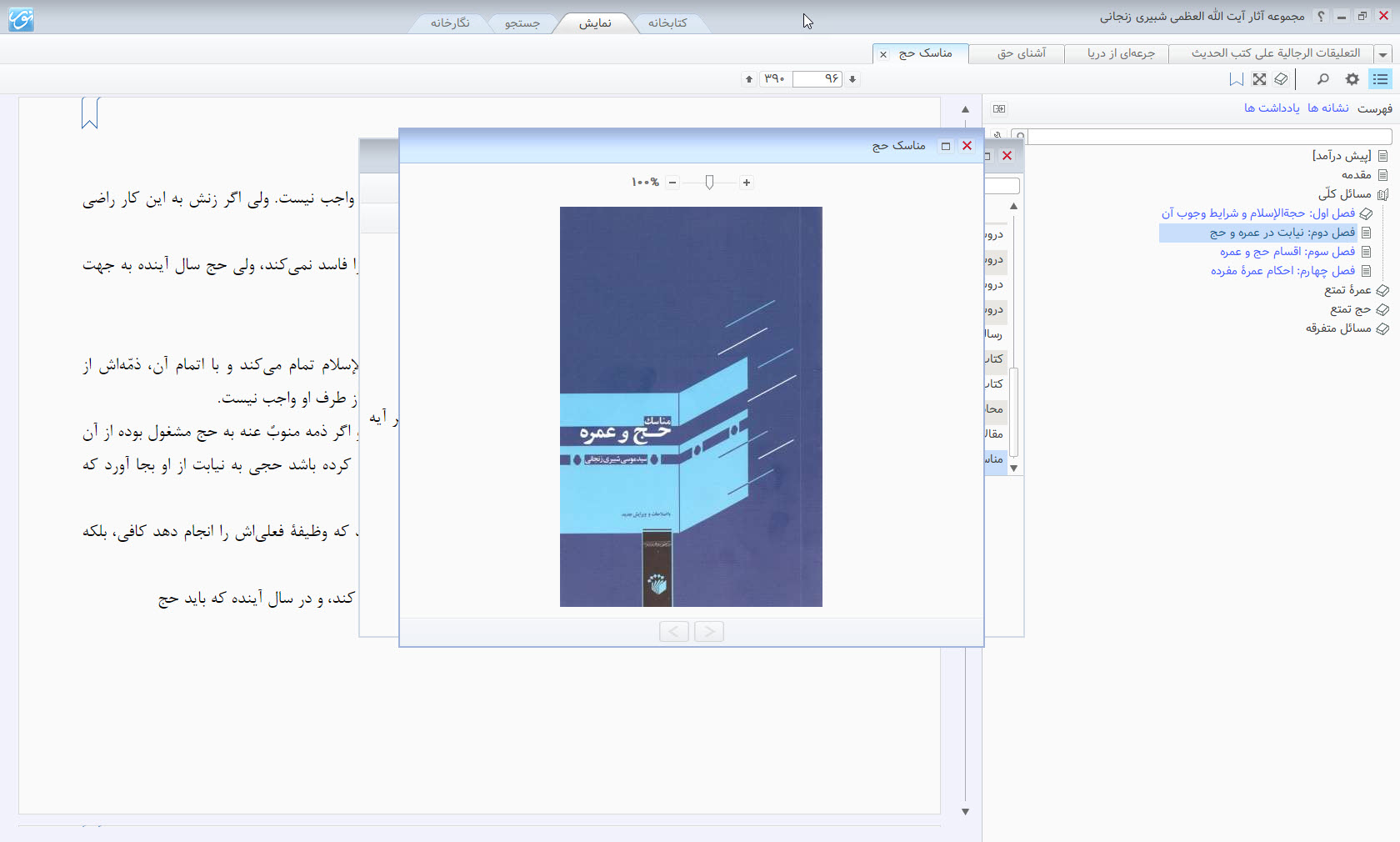
Task: Click page icon beside فصل چهارم
Action: [x=1367, y=271]
